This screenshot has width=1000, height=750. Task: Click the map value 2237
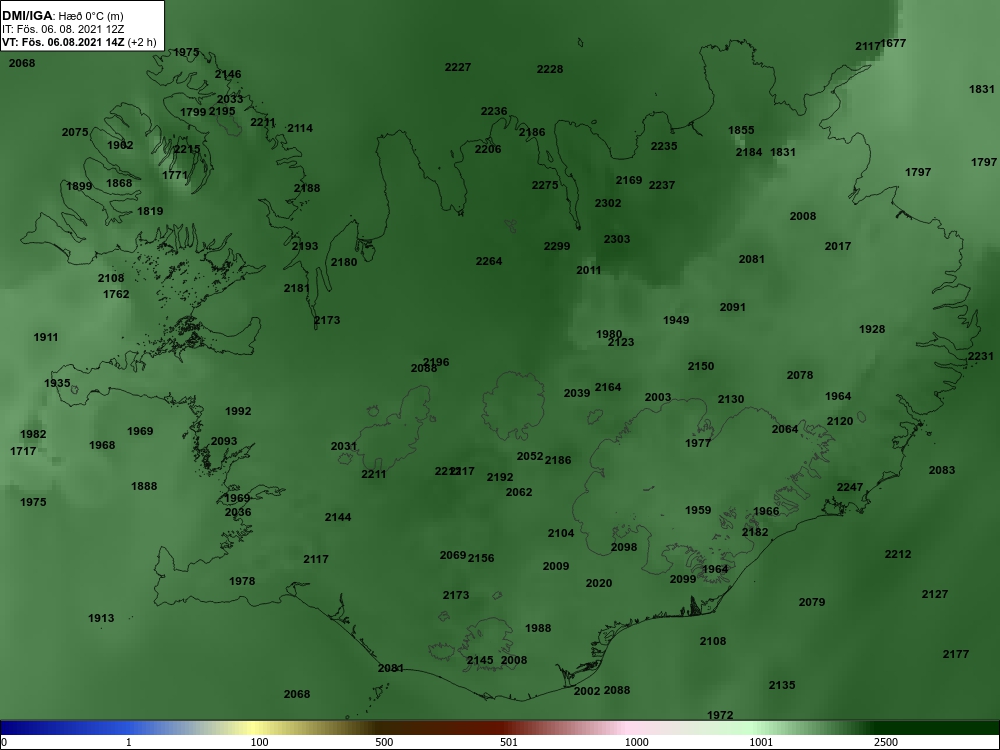coord(661,185)
